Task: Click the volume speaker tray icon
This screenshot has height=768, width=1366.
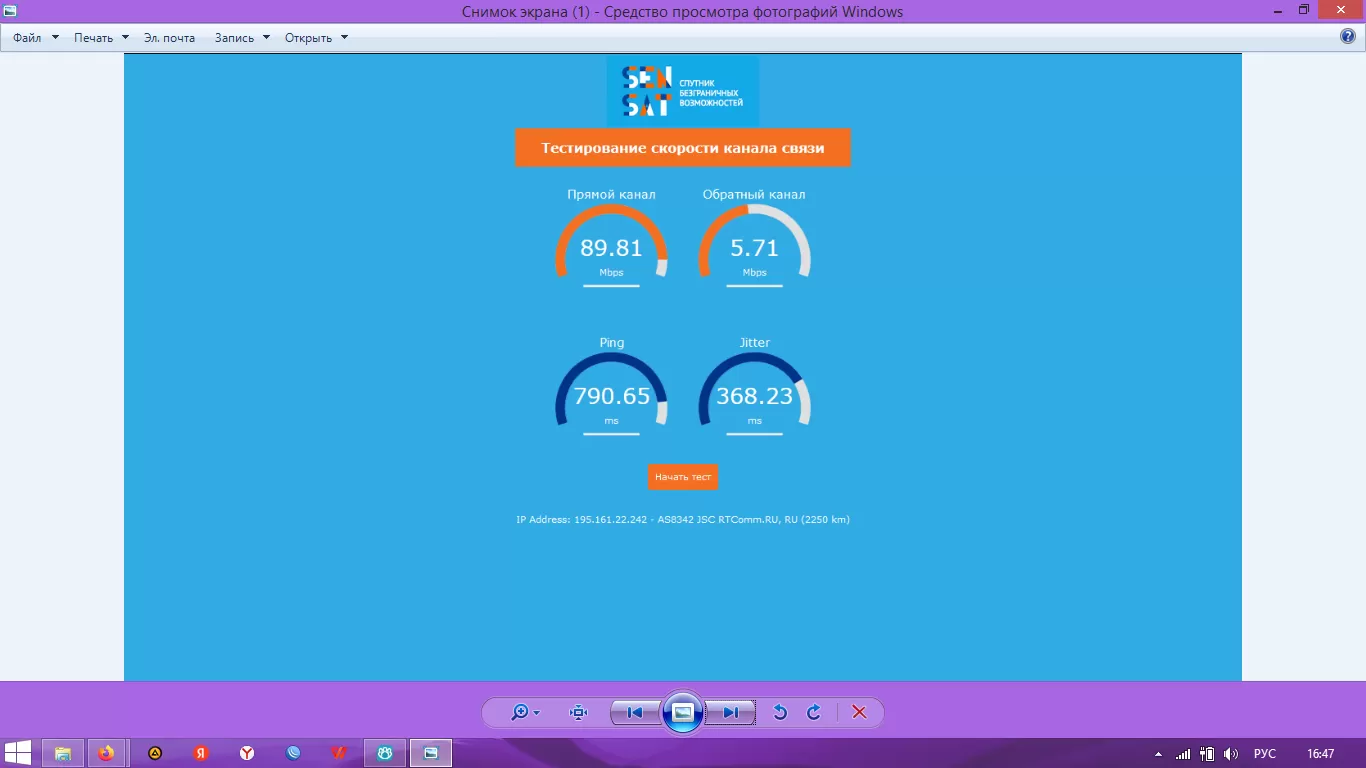Action: [1232, 754]
